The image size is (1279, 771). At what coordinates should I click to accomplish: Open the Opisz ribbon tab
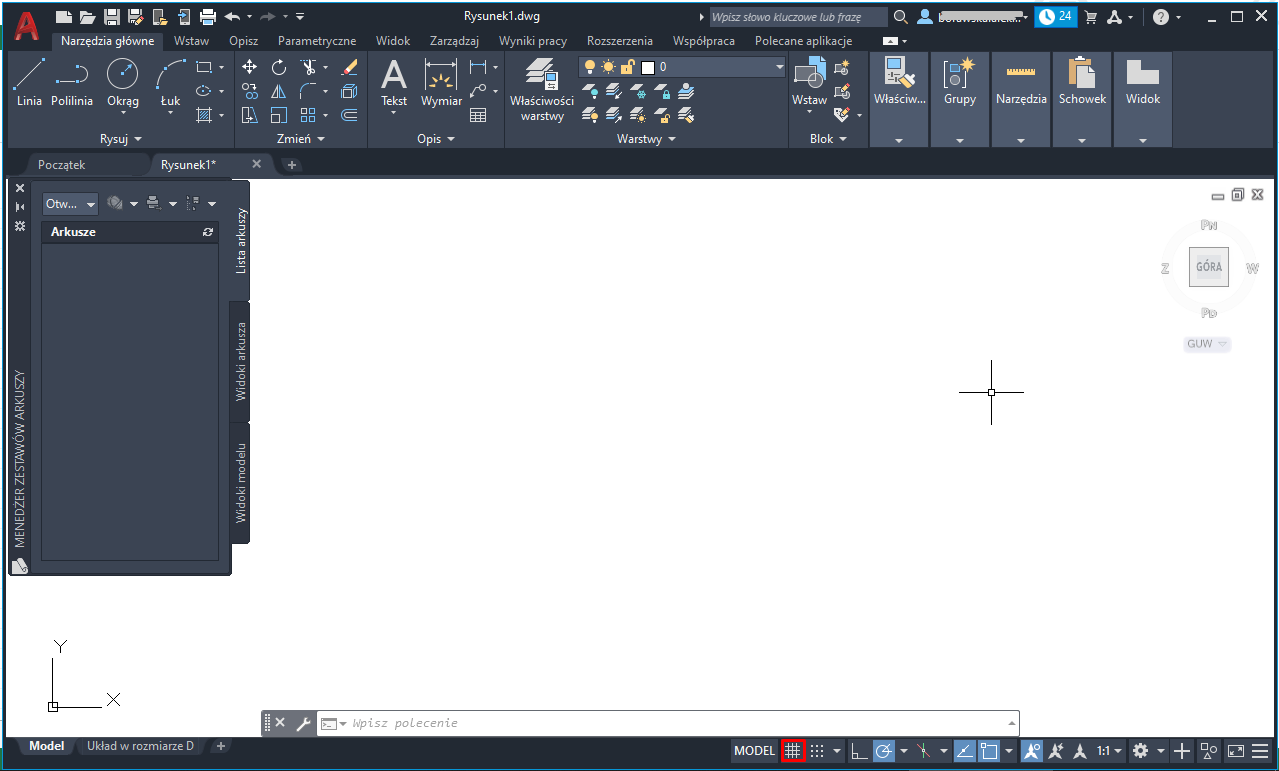click(x=244, y=41)
